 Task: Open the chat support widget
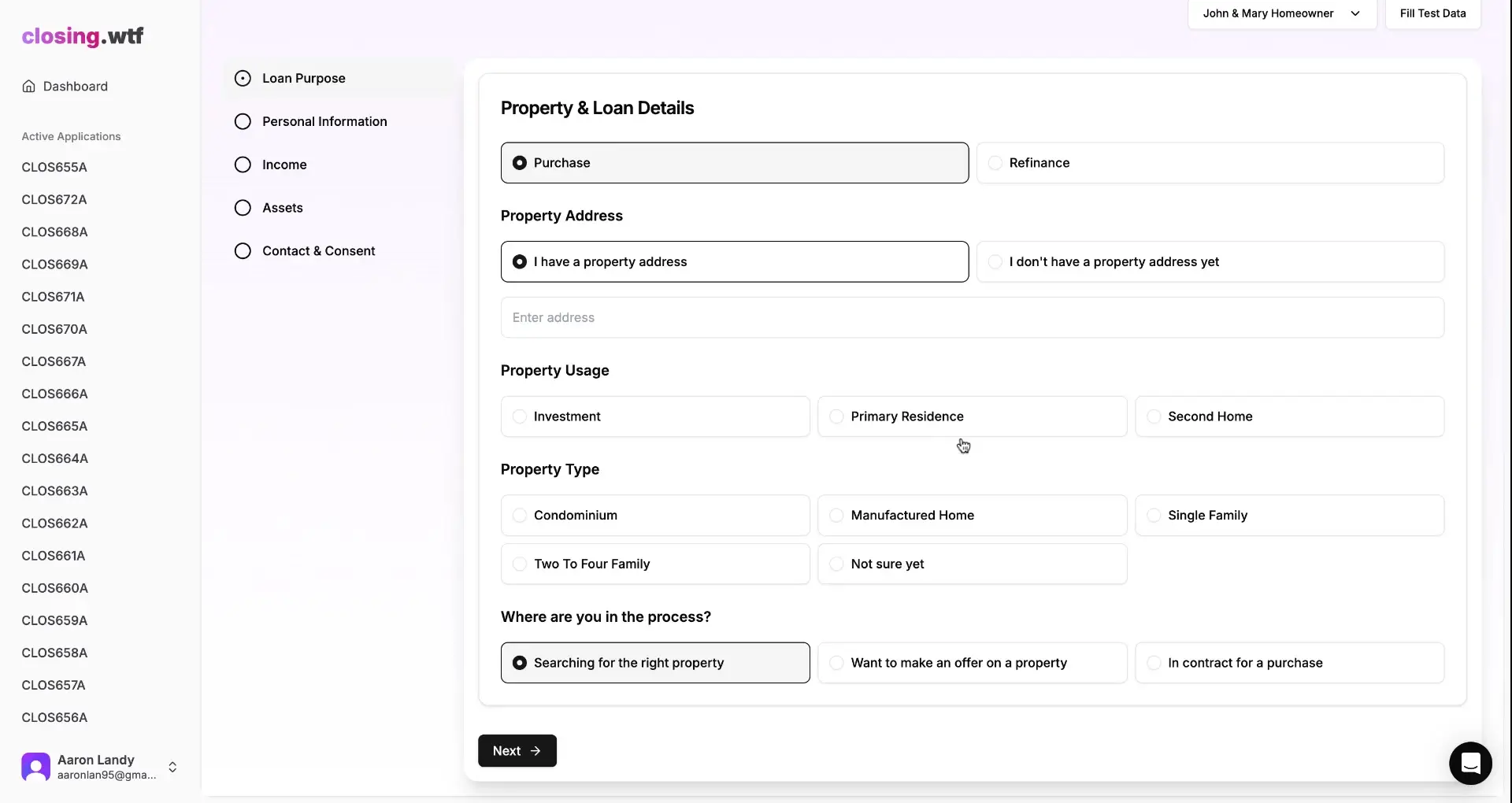click(x=1469, y=763)
